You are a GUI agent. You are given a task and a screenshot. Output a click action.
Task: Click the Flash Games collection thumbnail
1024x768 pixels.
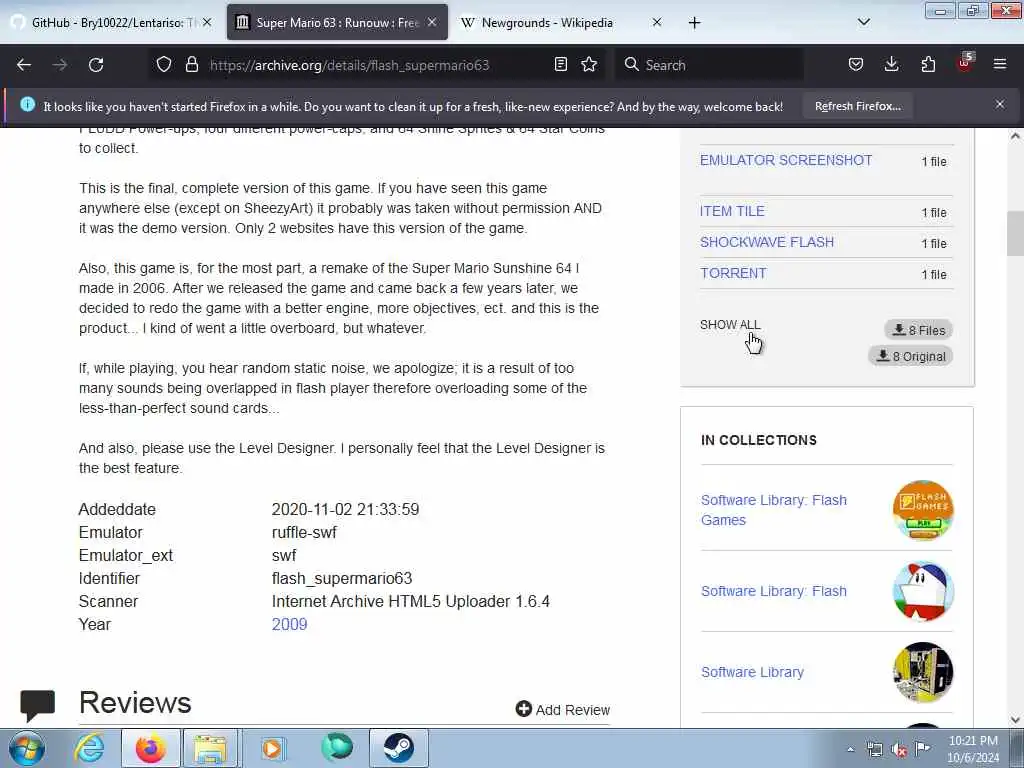[x=923, y=510]
